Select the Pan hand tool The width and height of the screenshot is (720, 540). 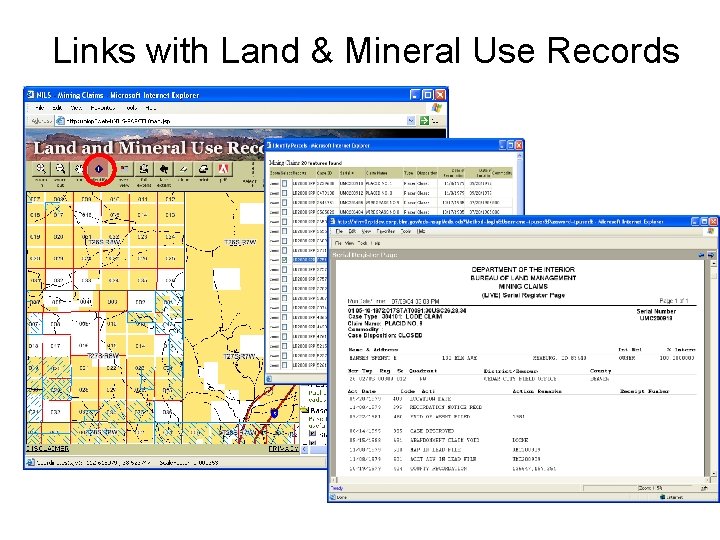79,169
